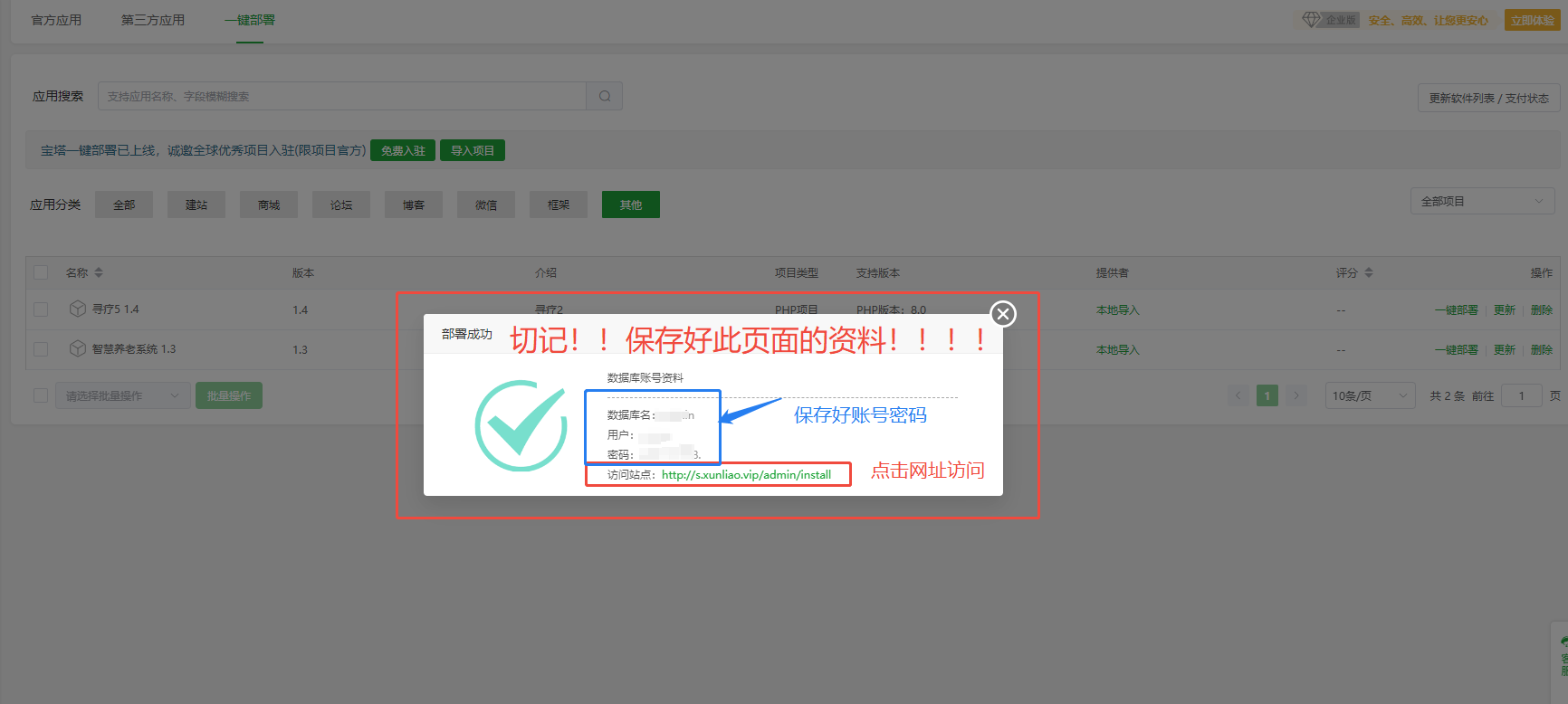
Task: Click the search magnifier icon
Action: (x=604, y=96)
